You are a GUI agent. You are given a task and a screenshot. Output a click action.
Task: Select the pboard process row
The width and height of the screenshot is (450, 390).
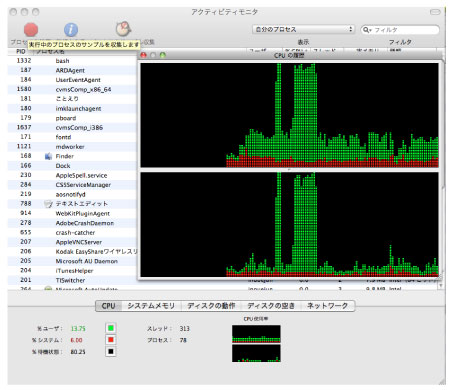72,118
